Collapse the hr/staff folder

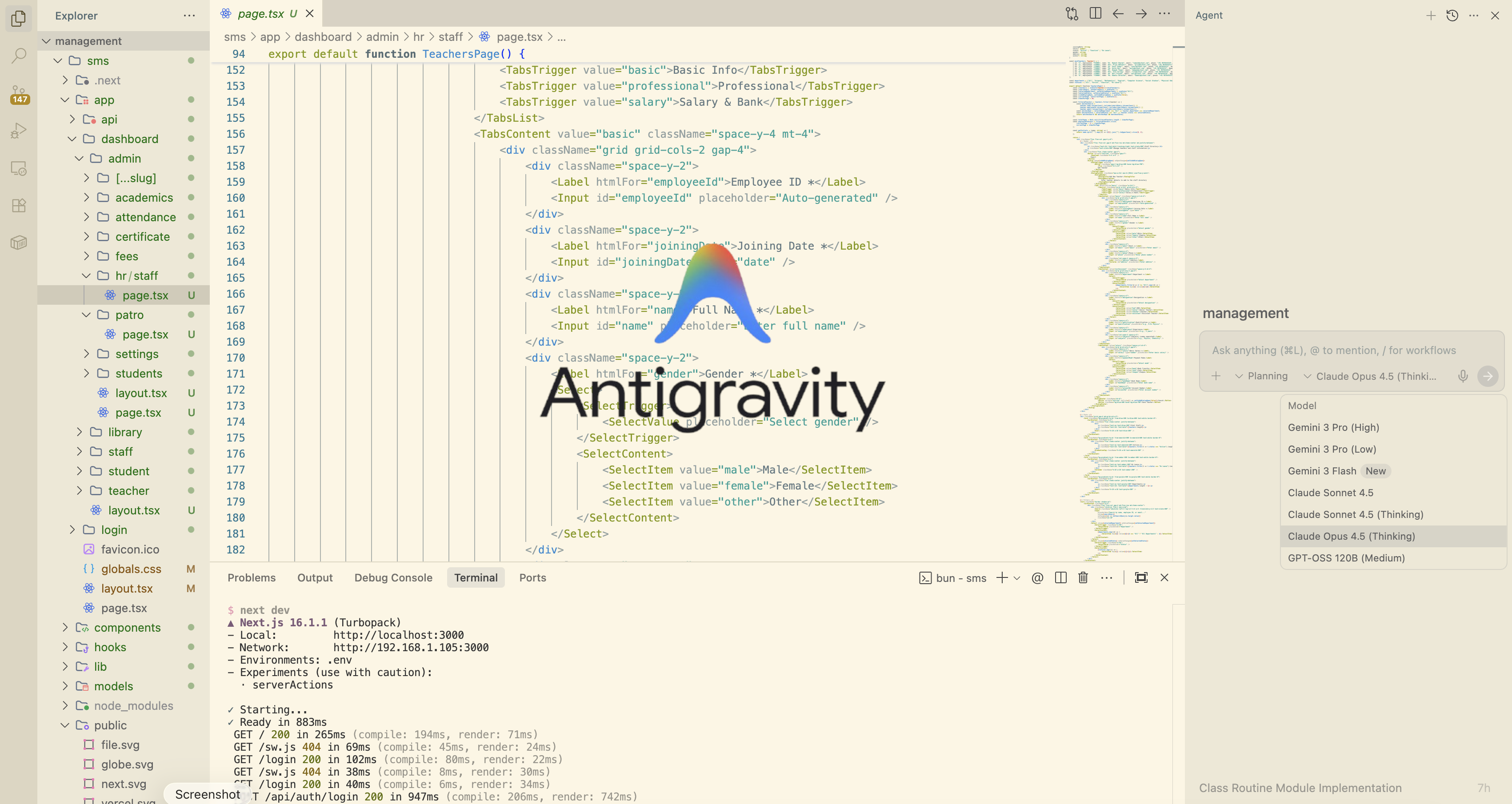123,275
